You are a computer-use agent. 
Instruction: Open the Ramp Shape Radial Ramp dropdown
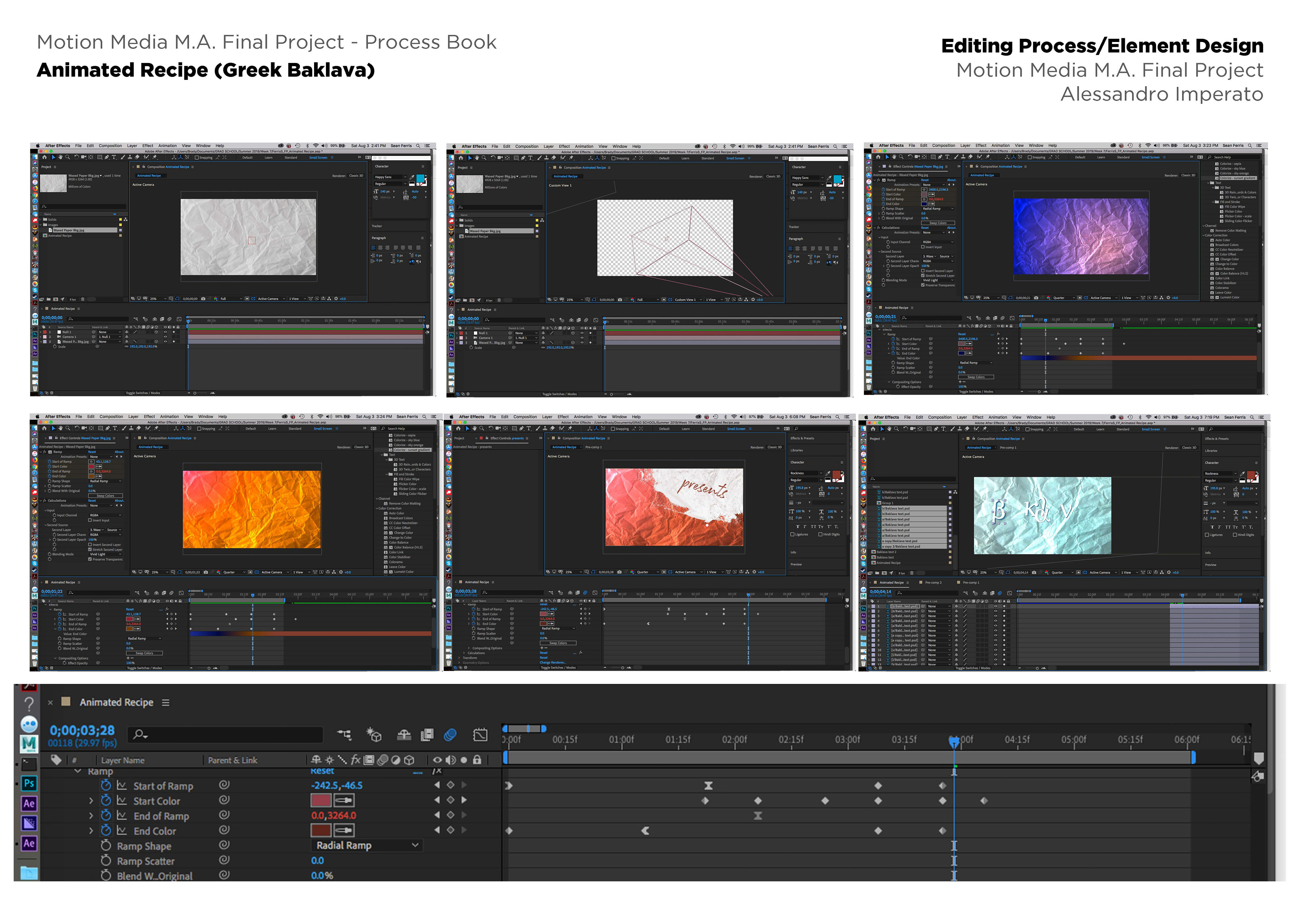[367, 845]
